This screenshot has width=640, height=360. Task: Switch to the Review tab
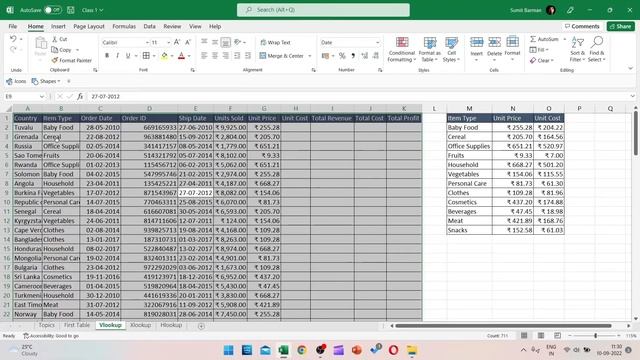172,27
